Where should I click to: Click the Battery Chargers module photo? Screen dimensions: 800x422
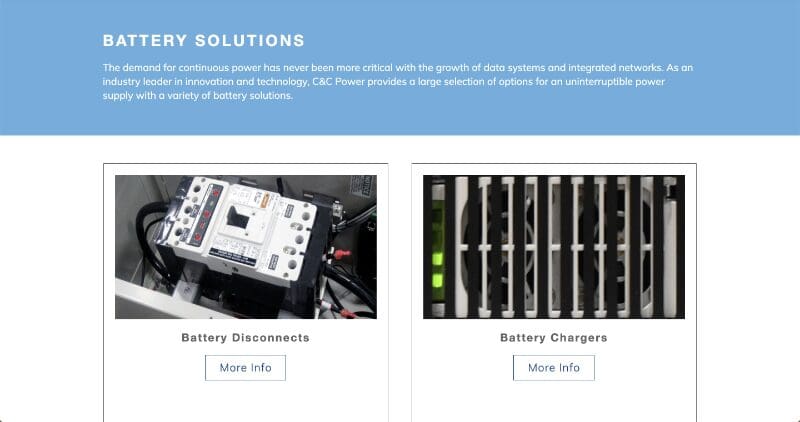point(554,247)
